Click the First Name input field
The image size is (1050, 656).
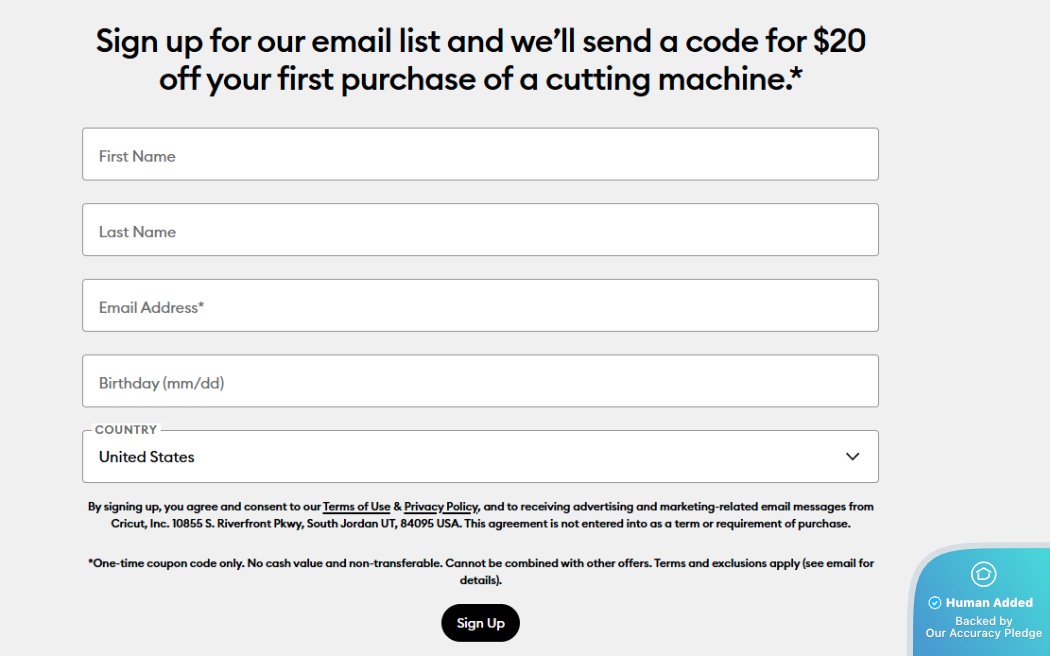[x=480, y=154]
